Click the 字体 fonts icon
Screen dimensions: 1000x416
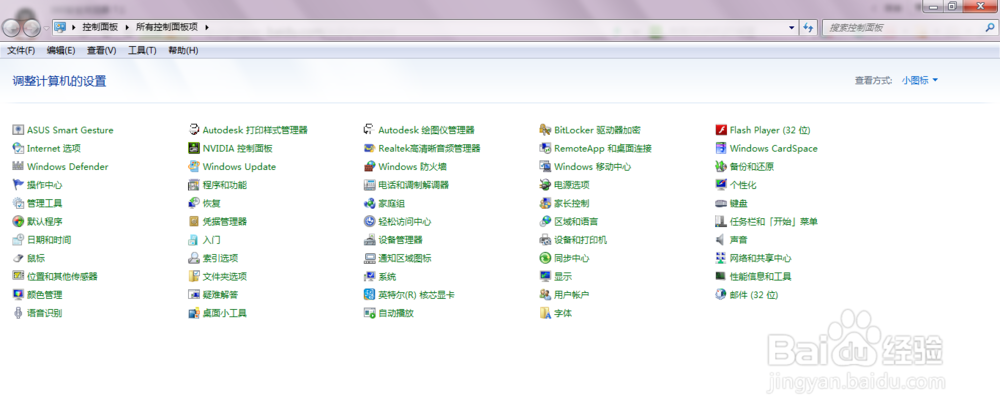[x=545, y=313]
